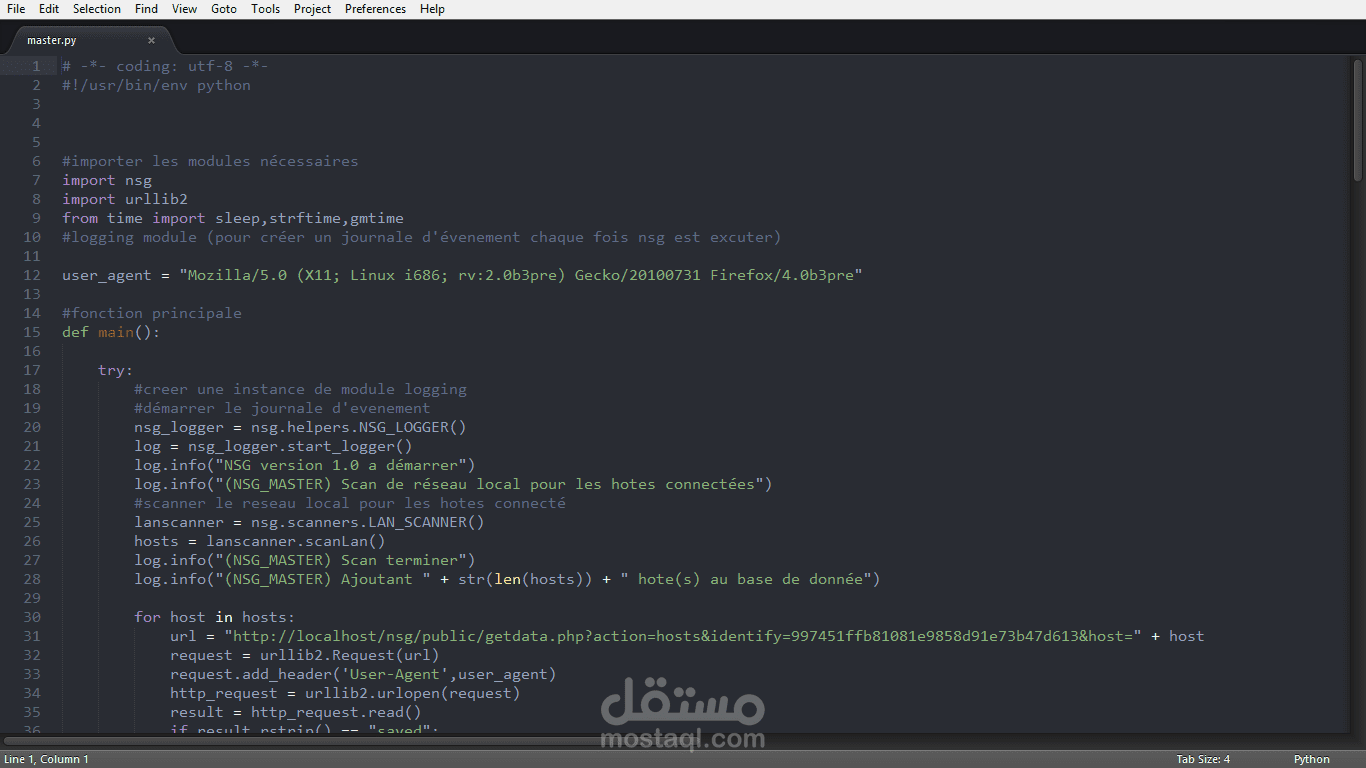The image size is (1366, 768).
Task: Click the 'from time import sleep,strftime,gmtime' line
Action: [233, 218]
